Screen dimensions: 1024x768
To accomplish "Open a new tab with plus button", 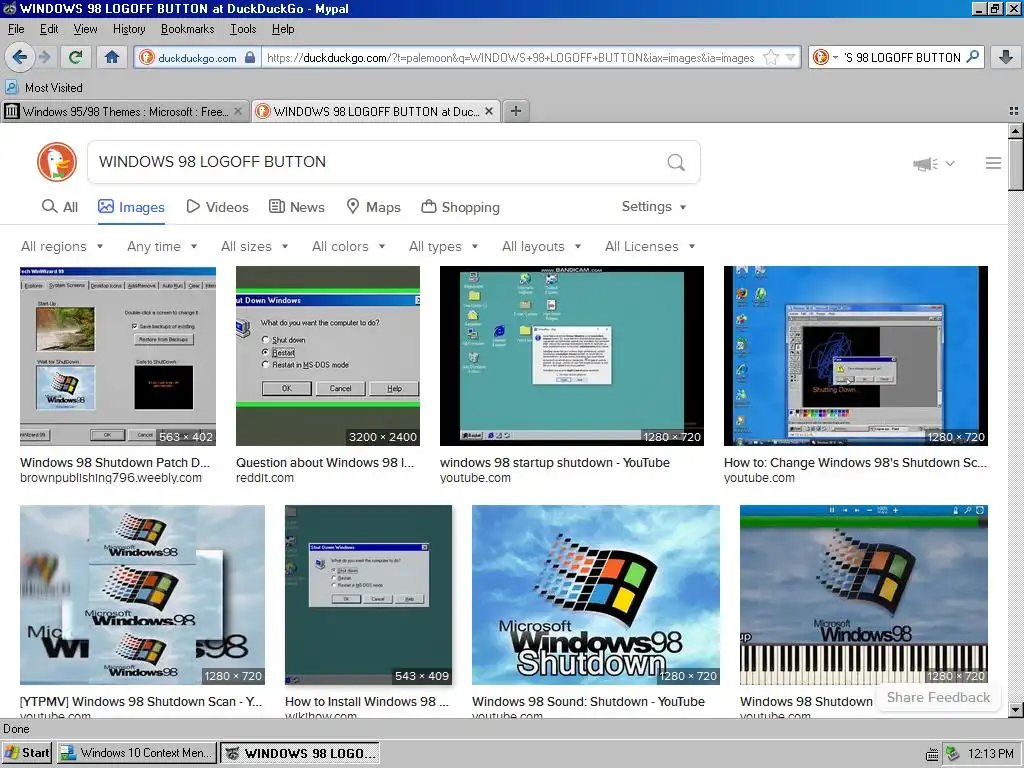I will (x=516, y=111).
